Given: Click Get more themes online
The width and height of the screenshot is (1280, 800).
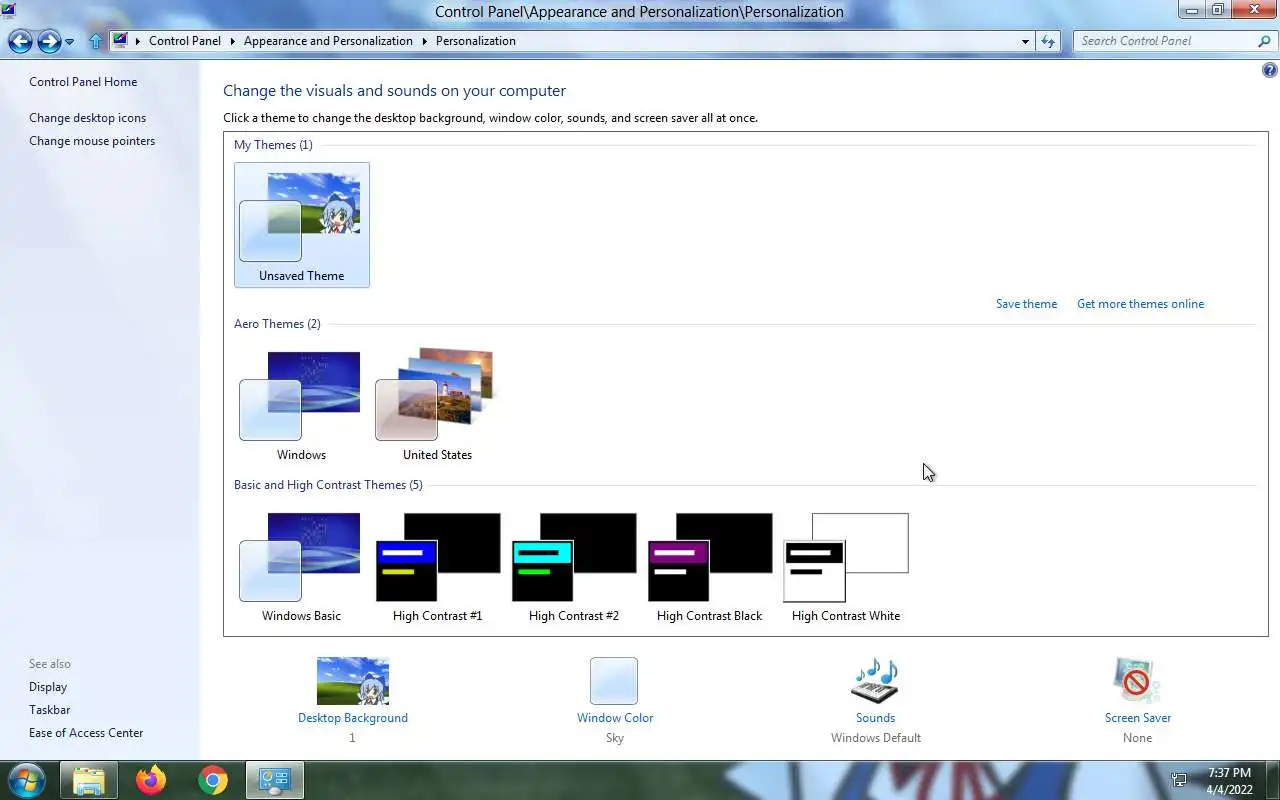Looking at the screenshot, I should click(1140, 304).
